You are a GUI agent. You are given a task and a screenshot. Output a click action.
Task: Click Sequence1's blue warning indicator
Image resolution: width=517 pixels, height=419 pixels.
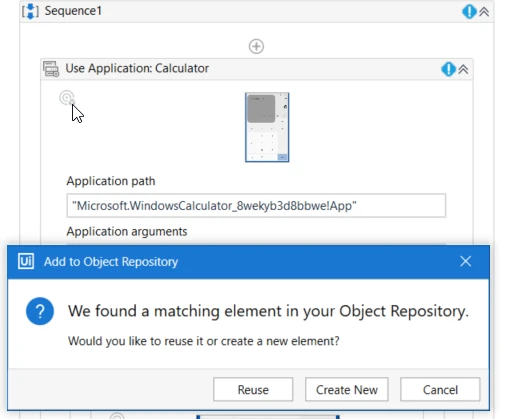point(469,12)
